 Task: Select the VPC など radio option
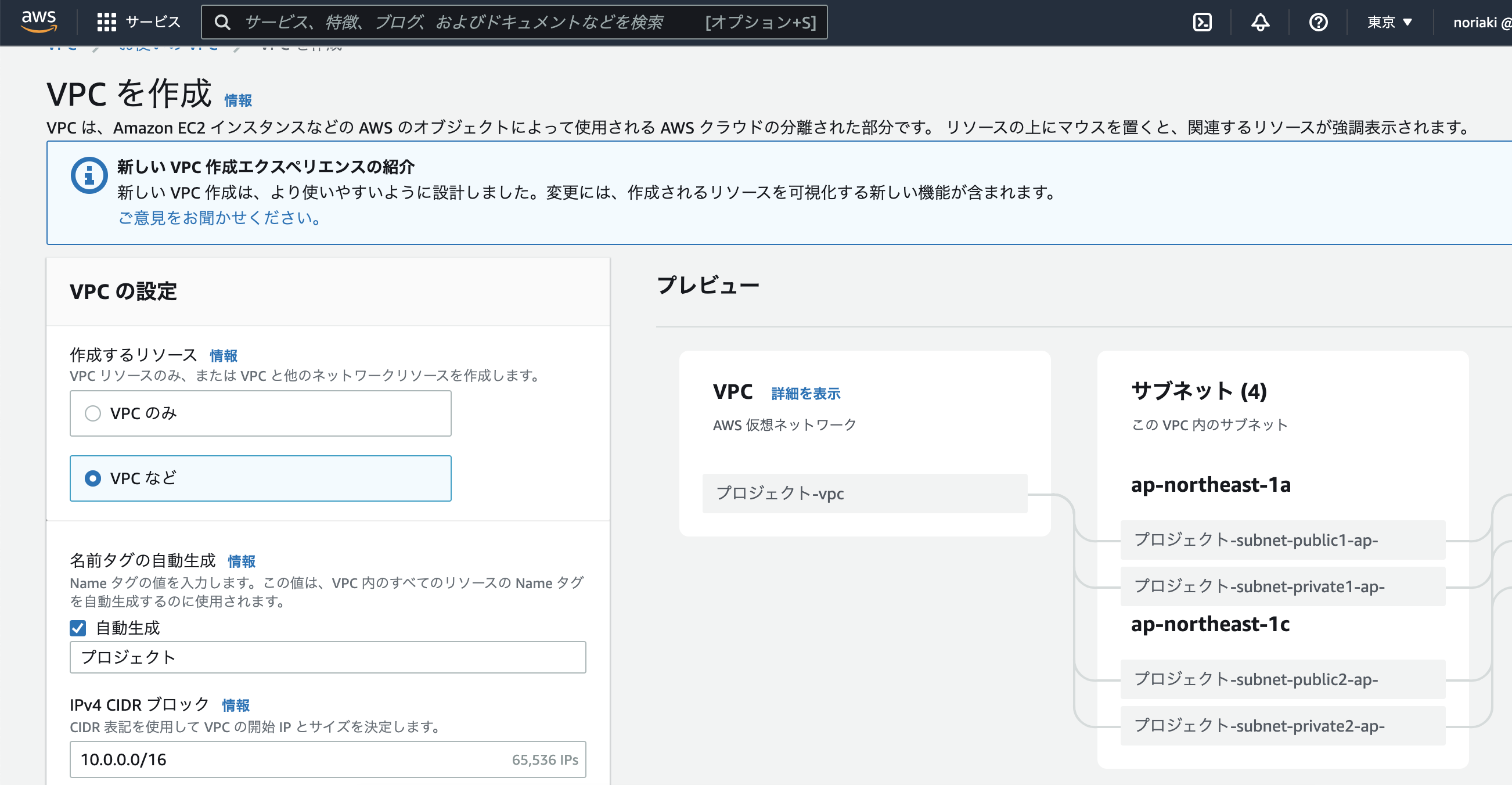point(93,478)
